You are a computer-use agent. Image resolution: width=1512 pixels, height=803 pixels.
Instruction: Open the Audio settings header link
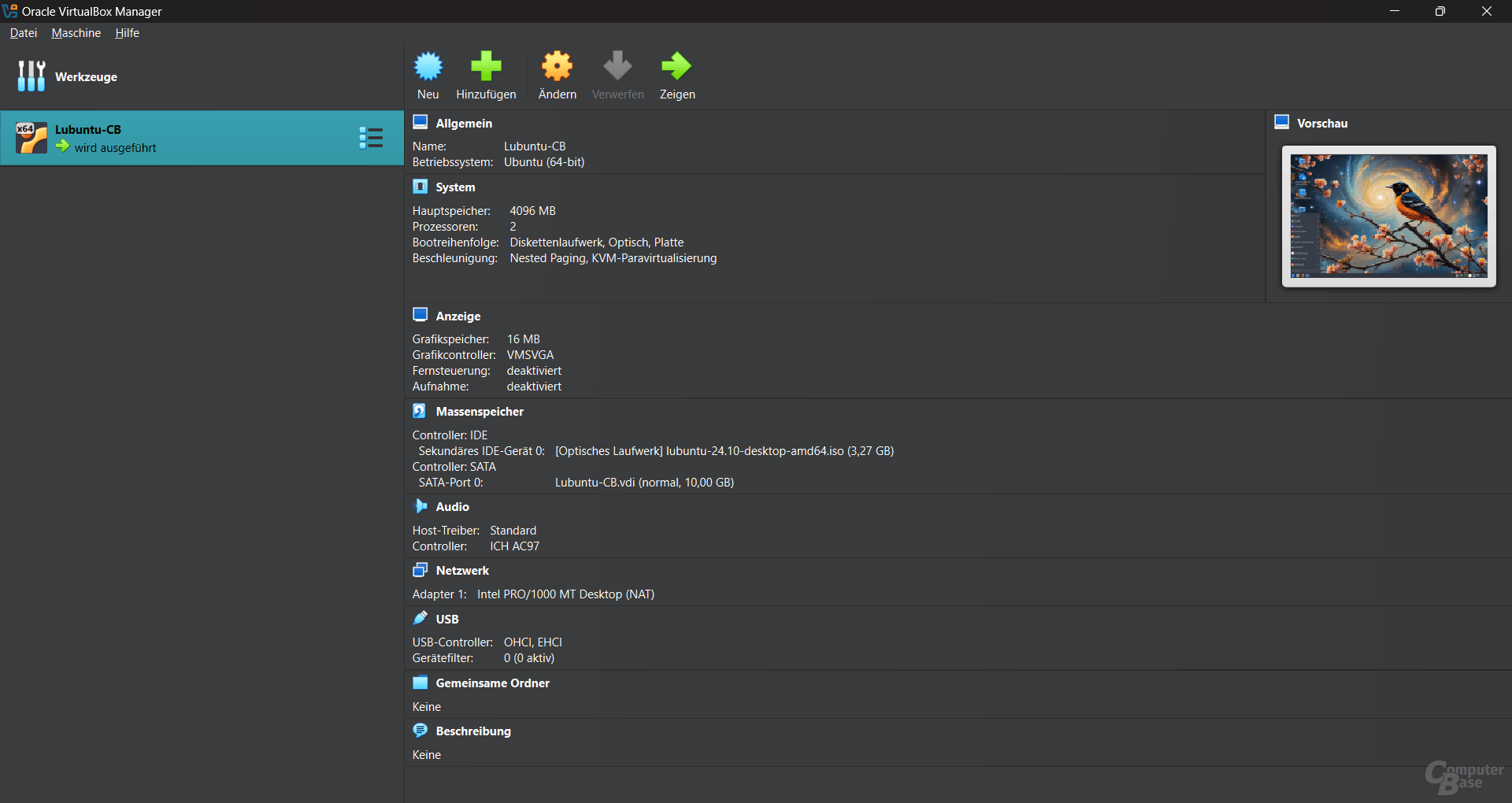[x=453, y=507]
